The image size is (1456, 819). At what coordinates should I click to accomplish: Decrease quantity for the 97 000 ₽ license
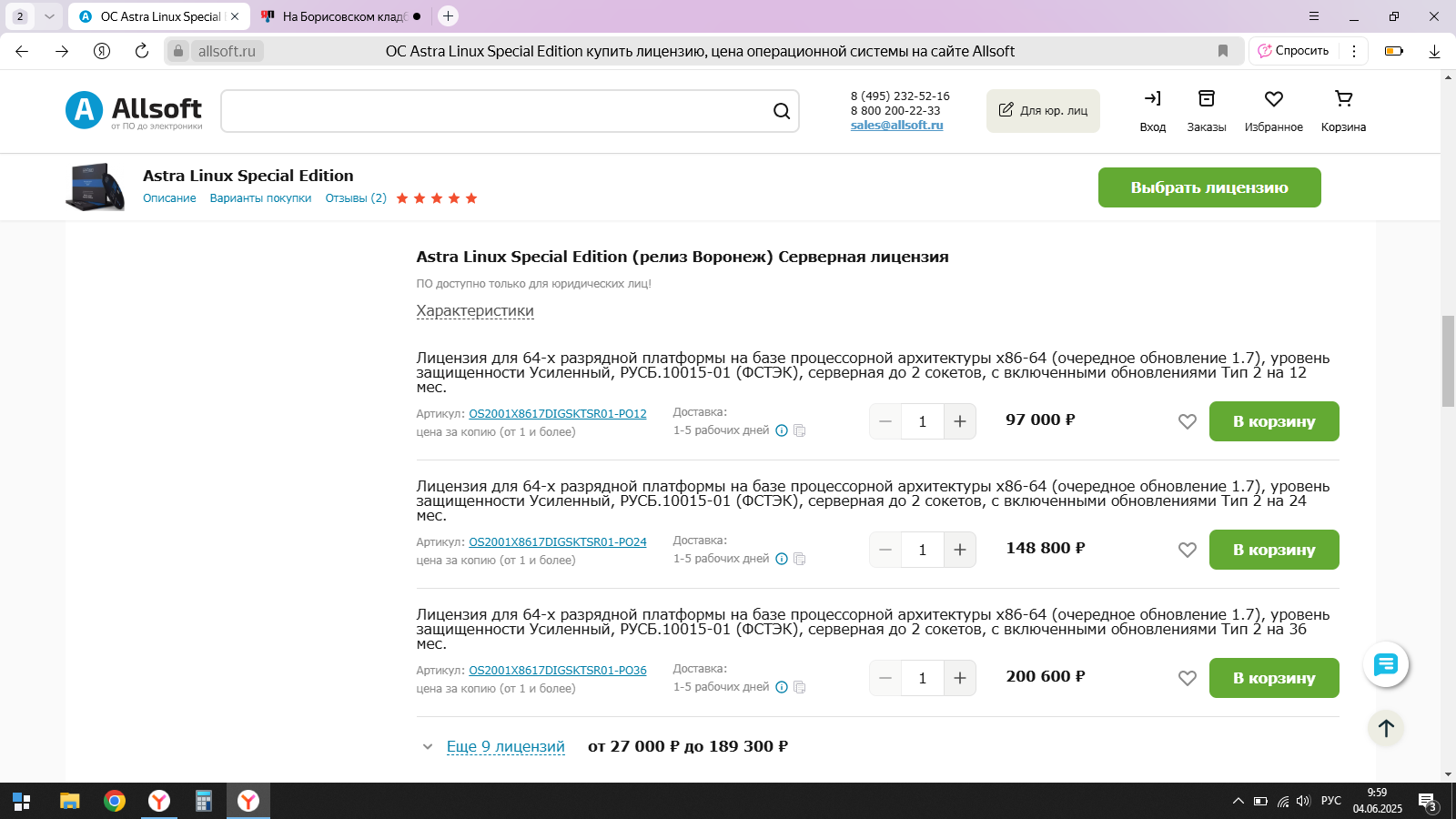885,421
